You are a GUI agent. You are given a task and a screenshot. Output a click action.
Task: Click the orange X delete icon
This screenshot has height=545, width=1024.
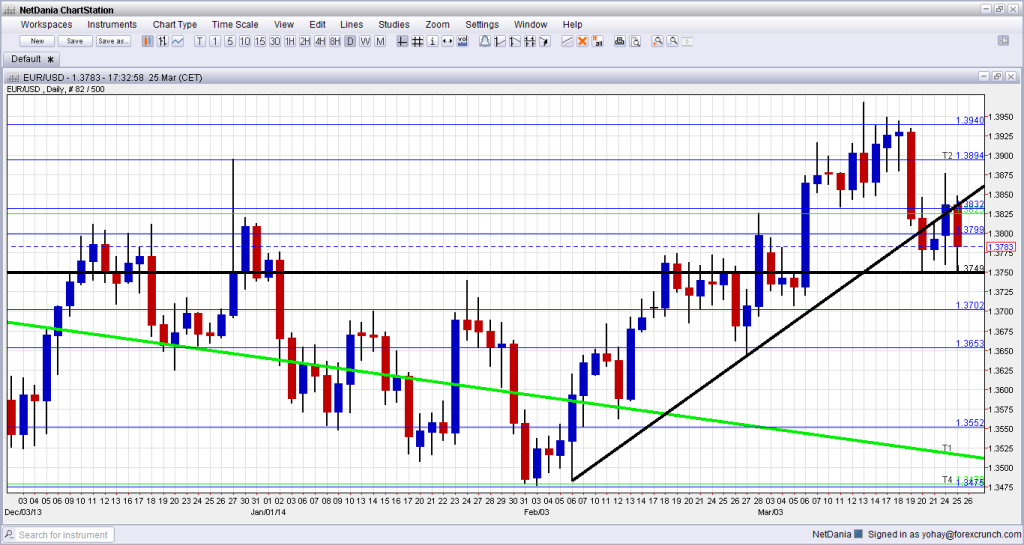point(581,41)
